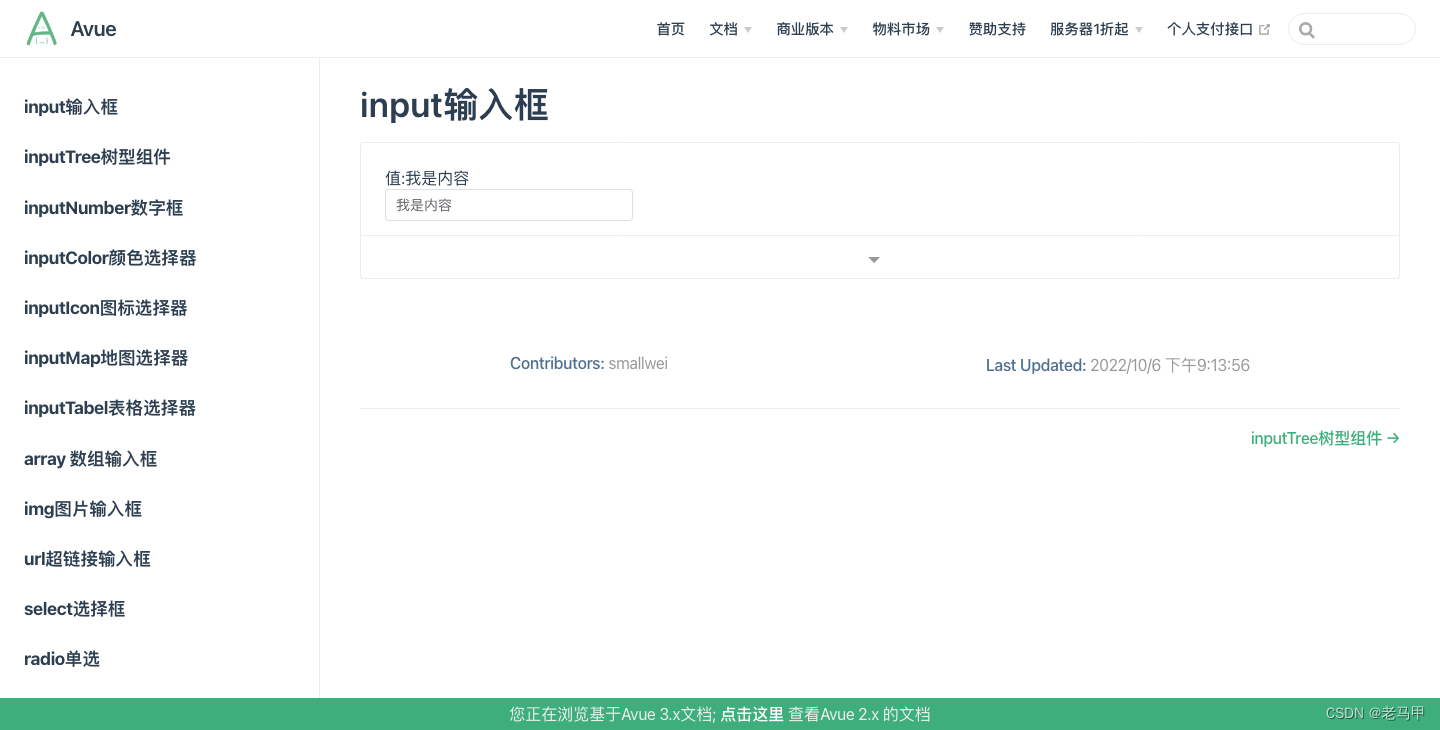Open the 物料市场 dropdown
1440x730 pixels.
point(905,29)
